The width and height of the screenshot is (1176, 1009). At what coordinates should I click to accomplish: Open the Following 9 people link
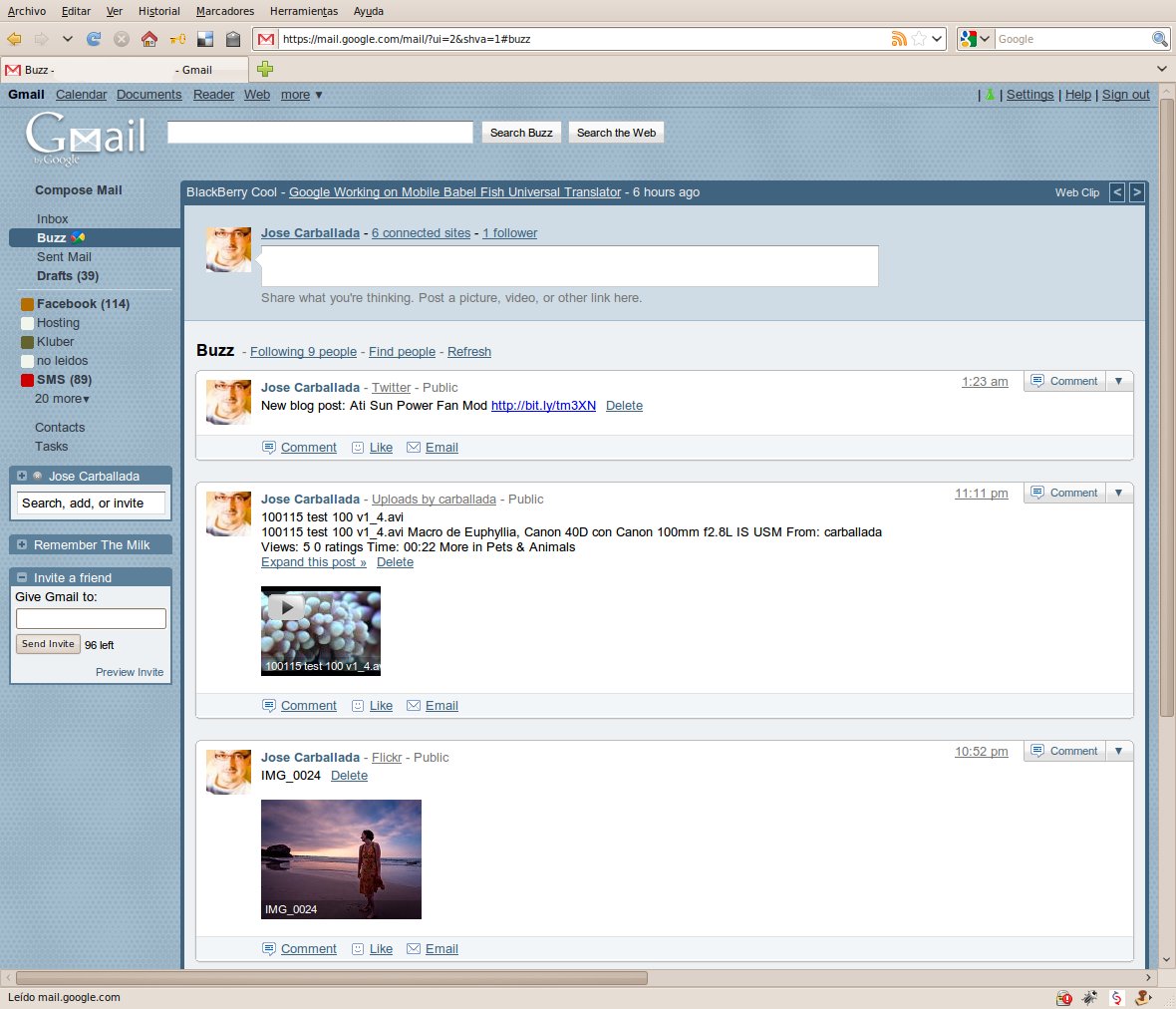pos(303,352)
